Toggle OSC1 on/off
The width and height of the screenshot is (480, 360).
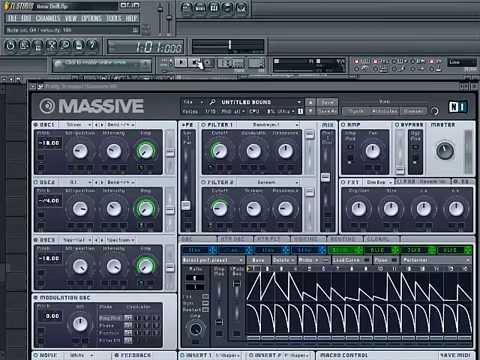(x=36, y=125)
